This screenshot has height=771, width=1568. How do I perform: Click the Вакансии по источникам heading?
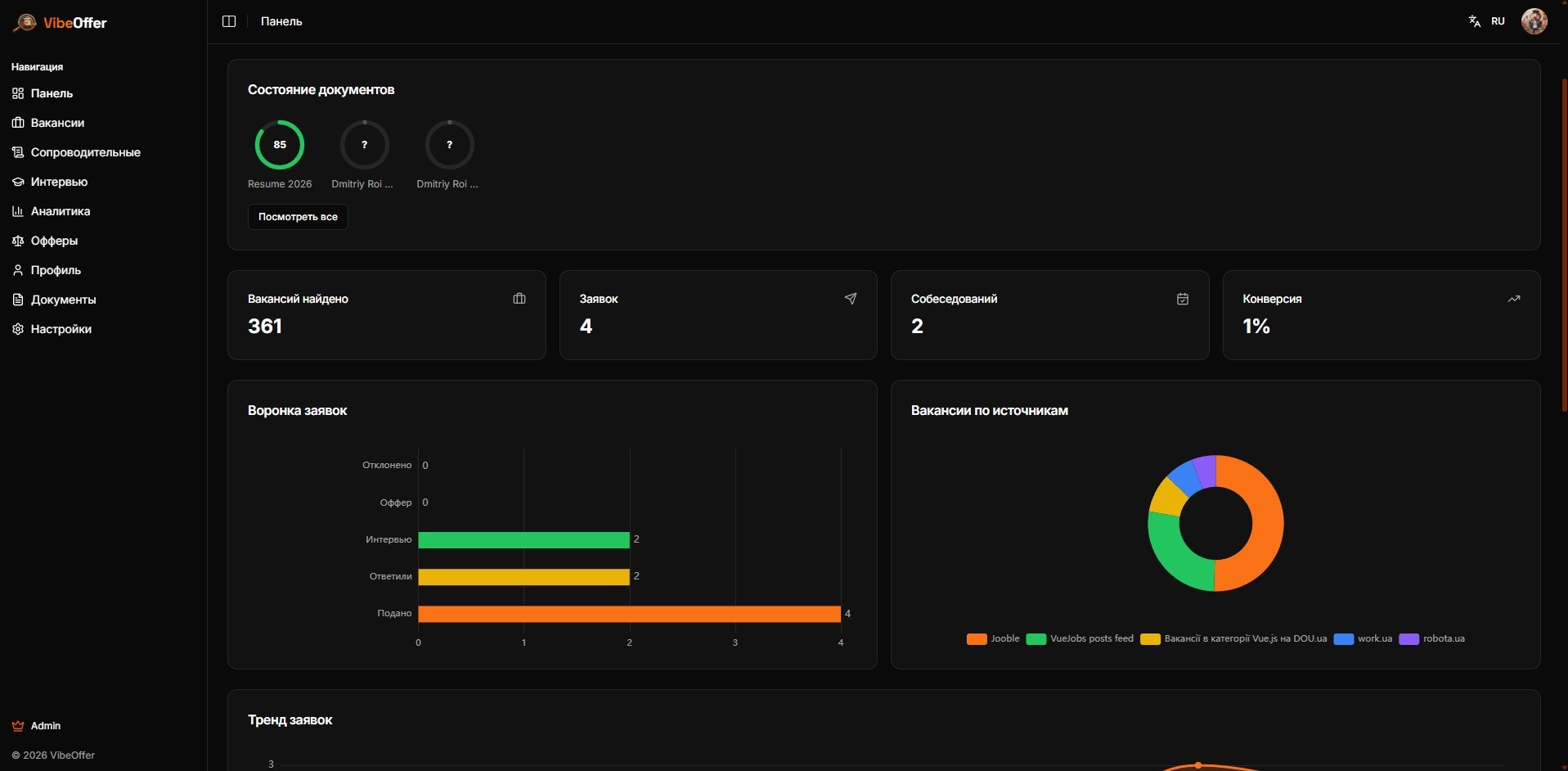(x=989, y=411)
